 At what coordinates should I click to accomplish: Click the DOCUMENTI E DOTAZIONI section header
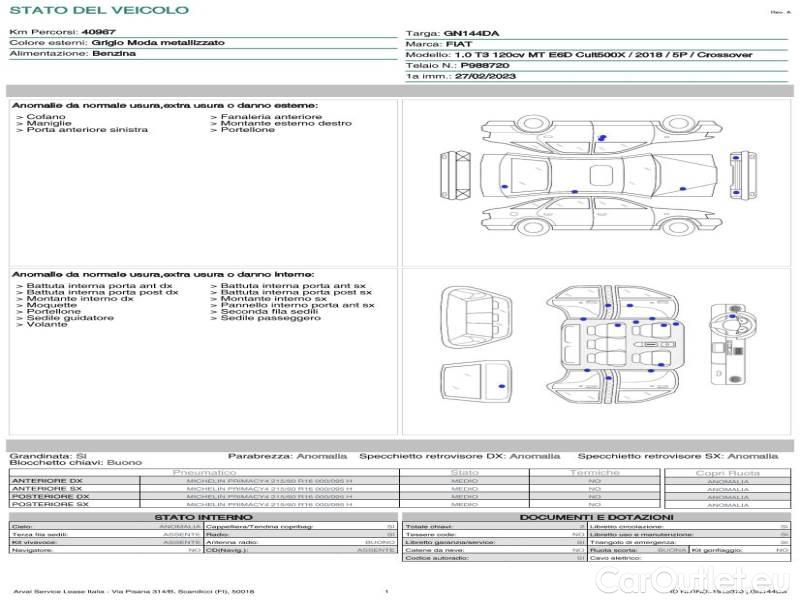point(597,516)
